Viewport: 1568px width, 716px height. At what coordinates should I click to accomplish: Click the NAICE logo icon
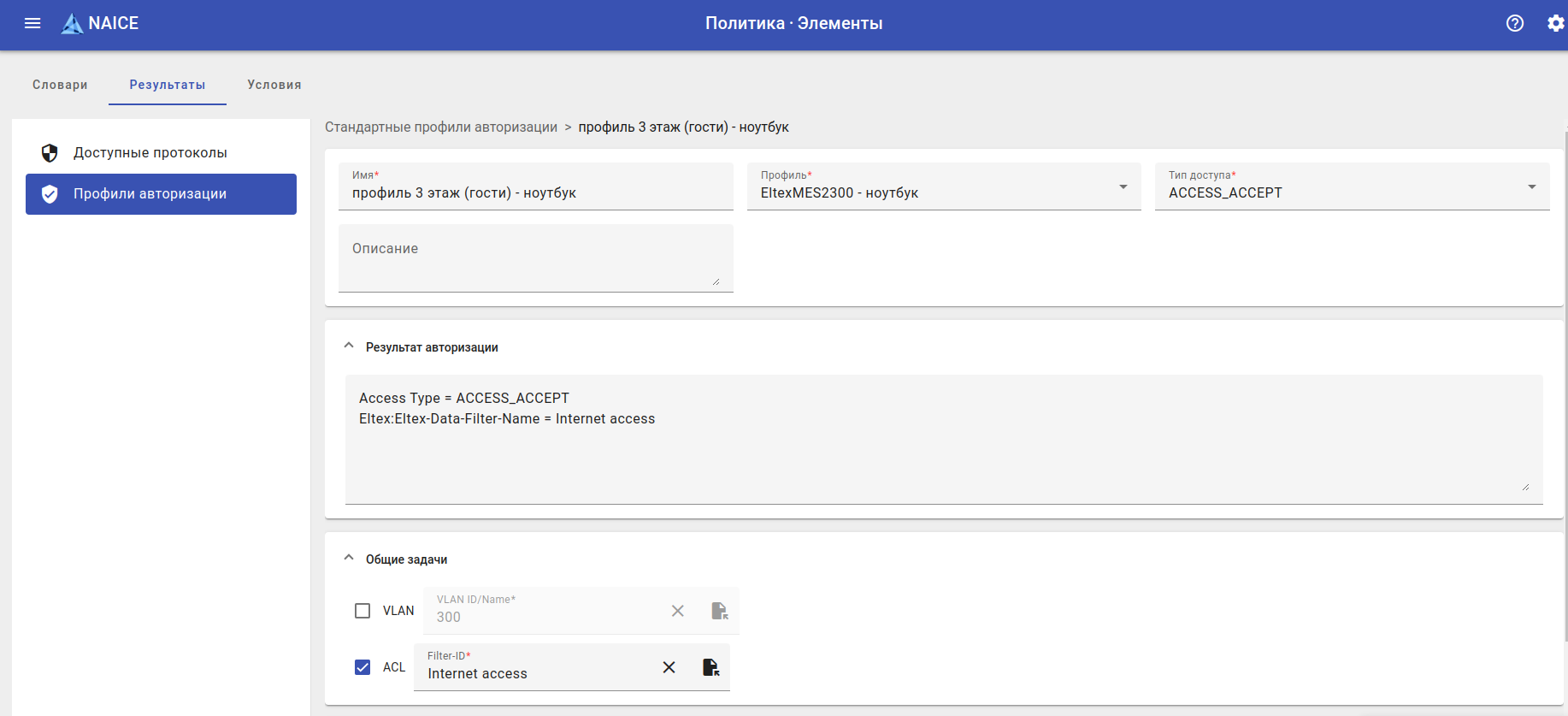(73, 24)
